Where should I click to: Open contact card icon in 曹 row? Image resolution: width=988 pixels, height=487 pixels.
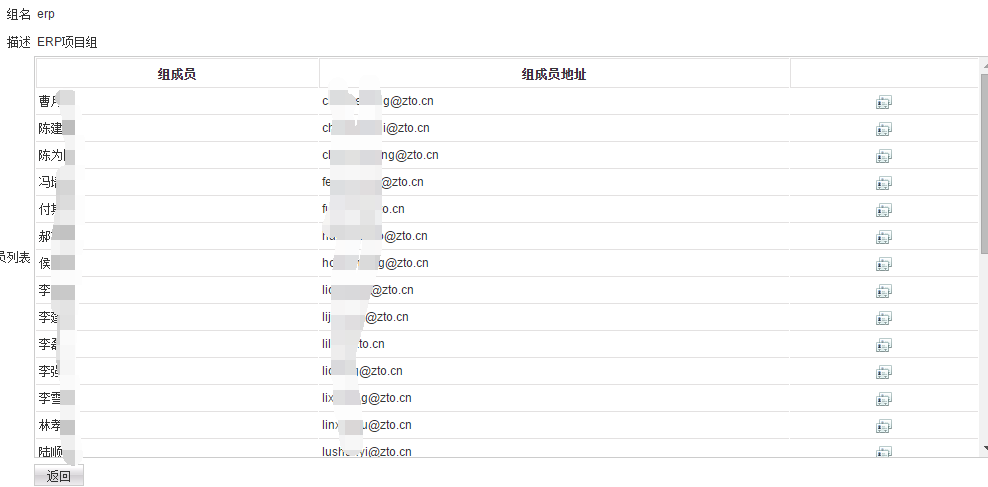(883, 102)
